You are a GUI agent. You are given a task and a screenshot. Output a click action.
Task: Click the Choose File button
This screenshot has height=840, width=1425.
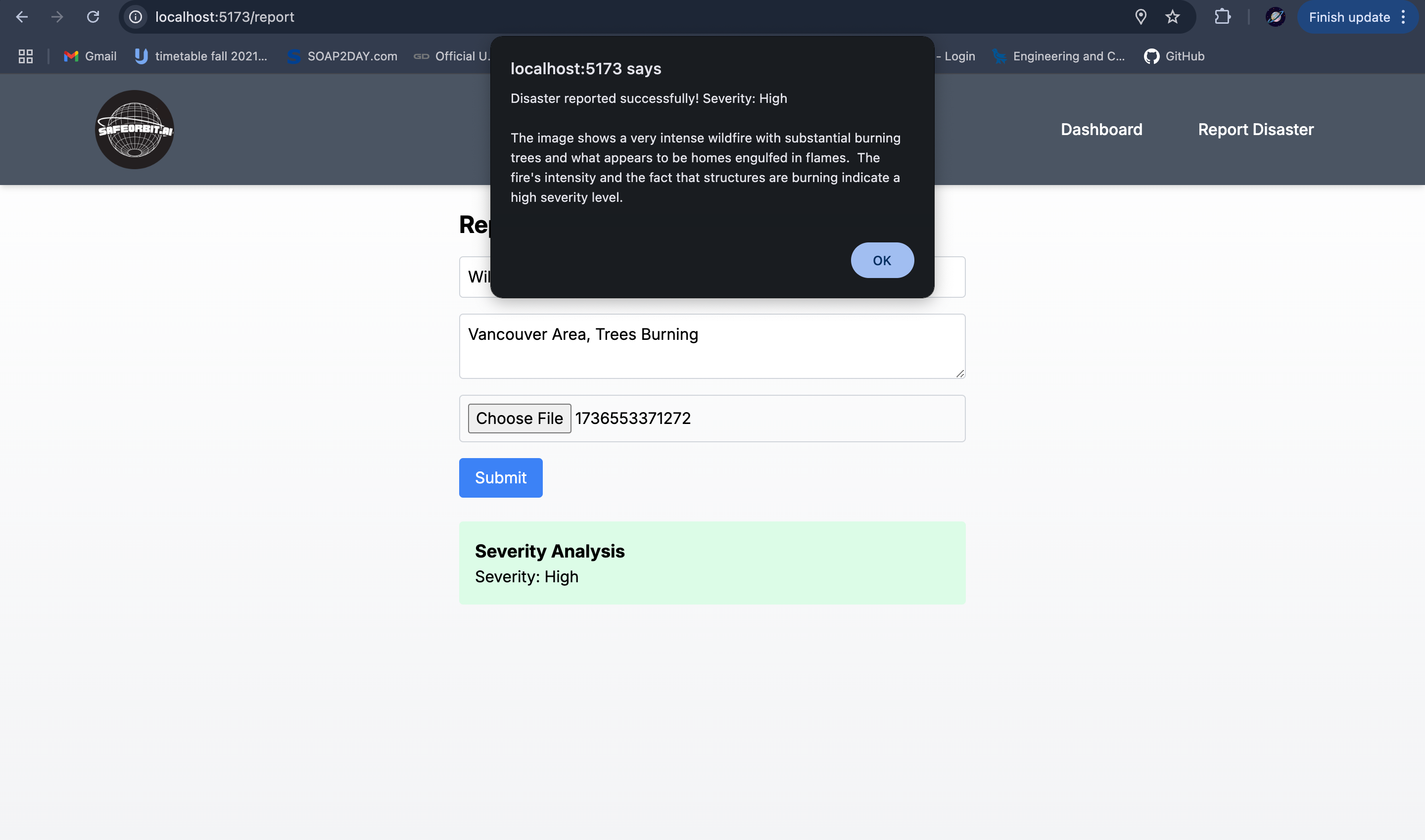pos(519,419)
